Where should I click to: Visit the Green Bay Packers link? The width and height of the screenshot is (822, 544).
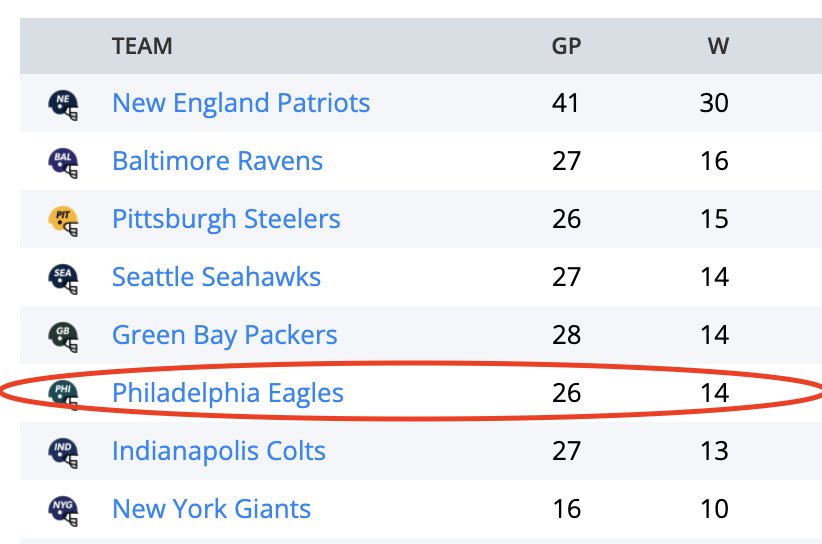click(224, 335)
